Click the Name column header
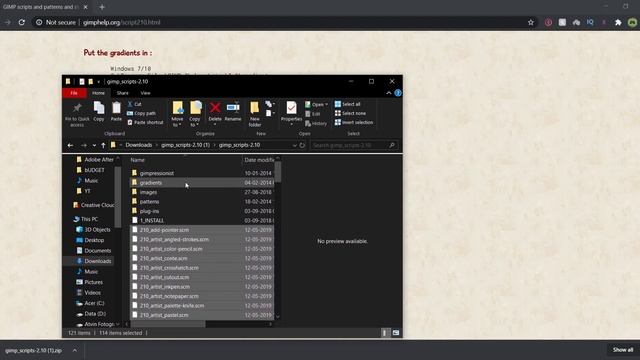Image resolution: width=640 pixels, height=360 pixels. 138,160
